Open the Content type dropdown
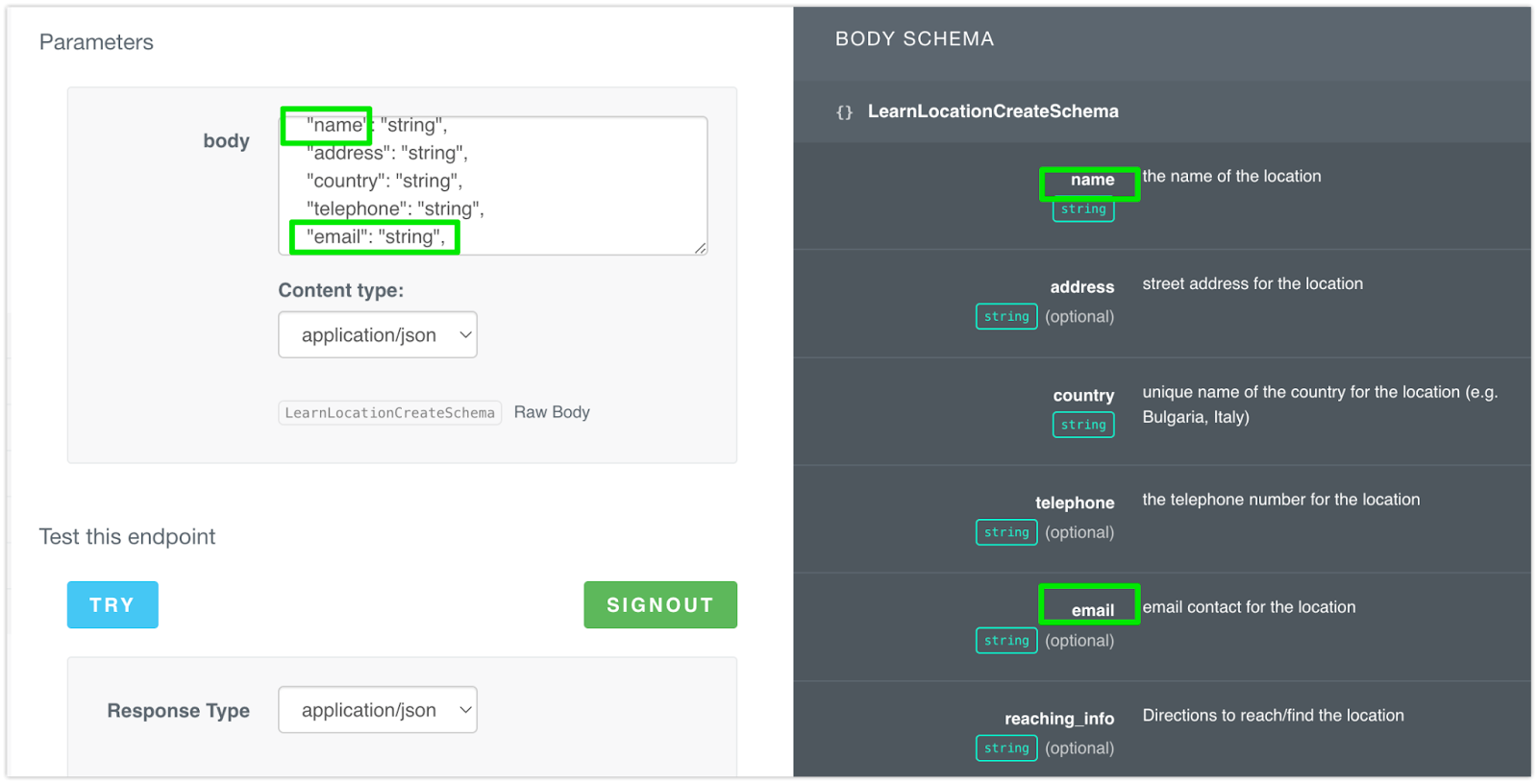The height and width of the screenshot is (784, 1538). click(377, 335)
